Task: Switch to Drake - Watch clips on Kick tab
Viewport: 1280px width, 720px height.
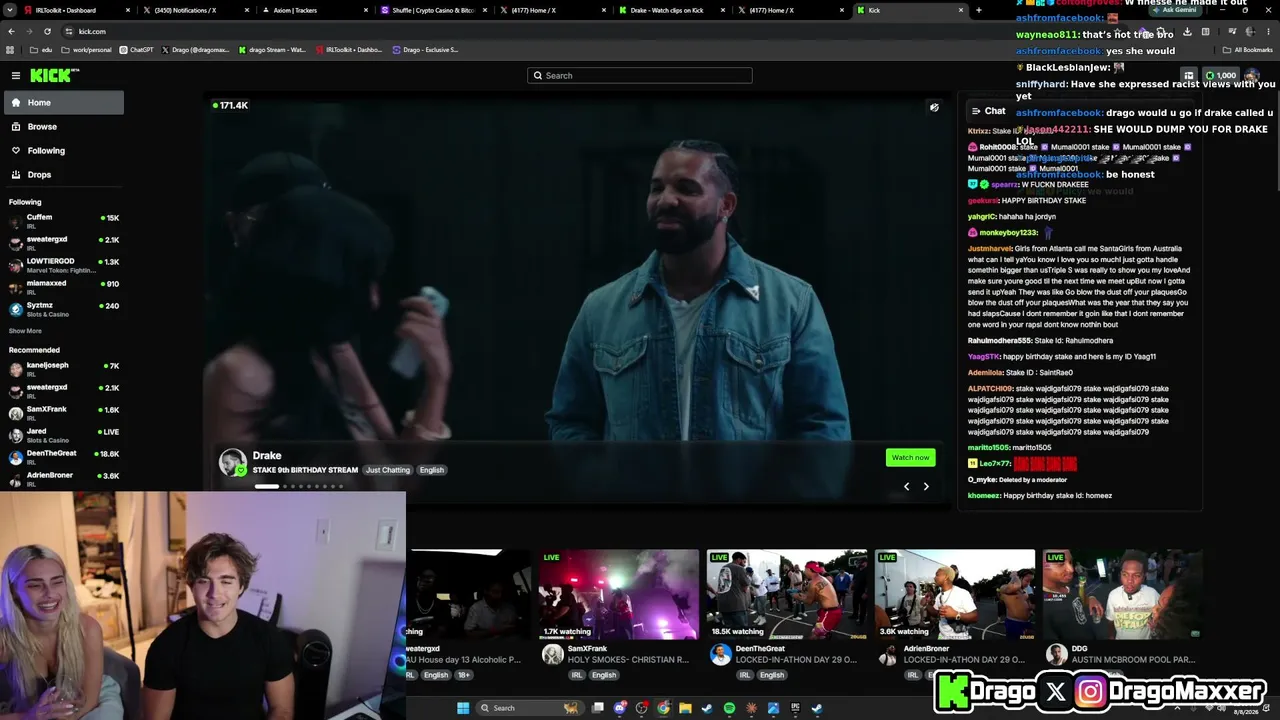Action: point(672,10)
